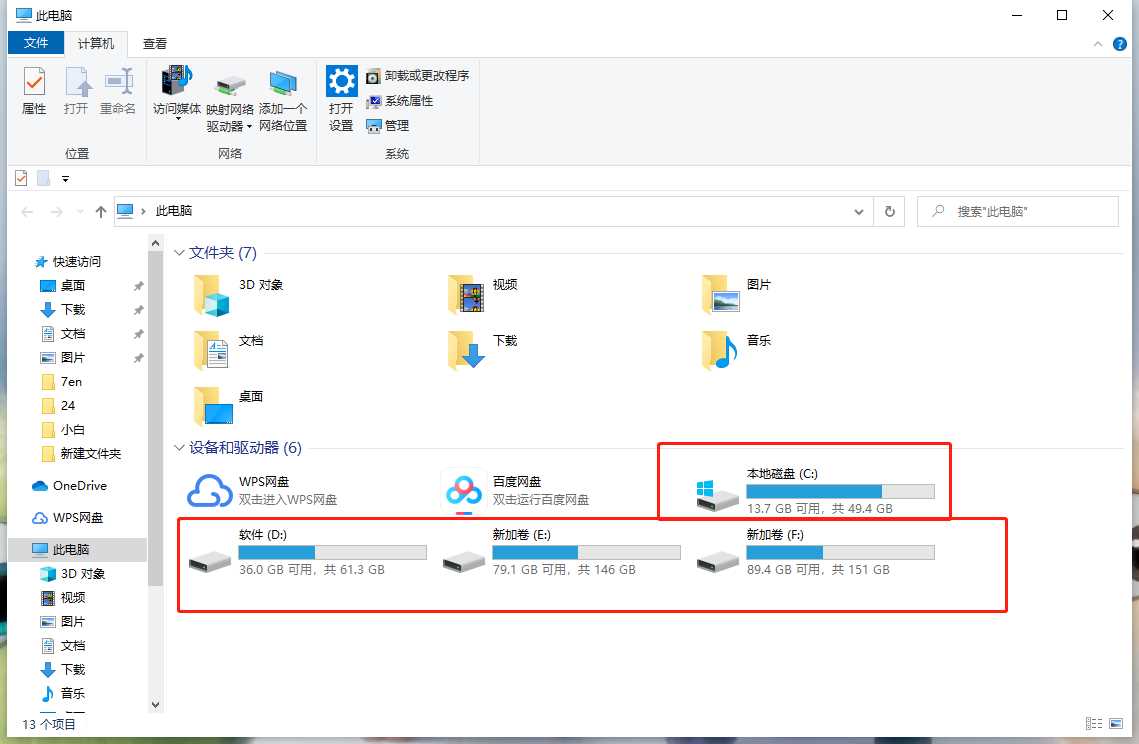Screen dimensions: 1139x744
Task: Open 本地磁盘 (C:) drive
Action: tap(717, 490)
